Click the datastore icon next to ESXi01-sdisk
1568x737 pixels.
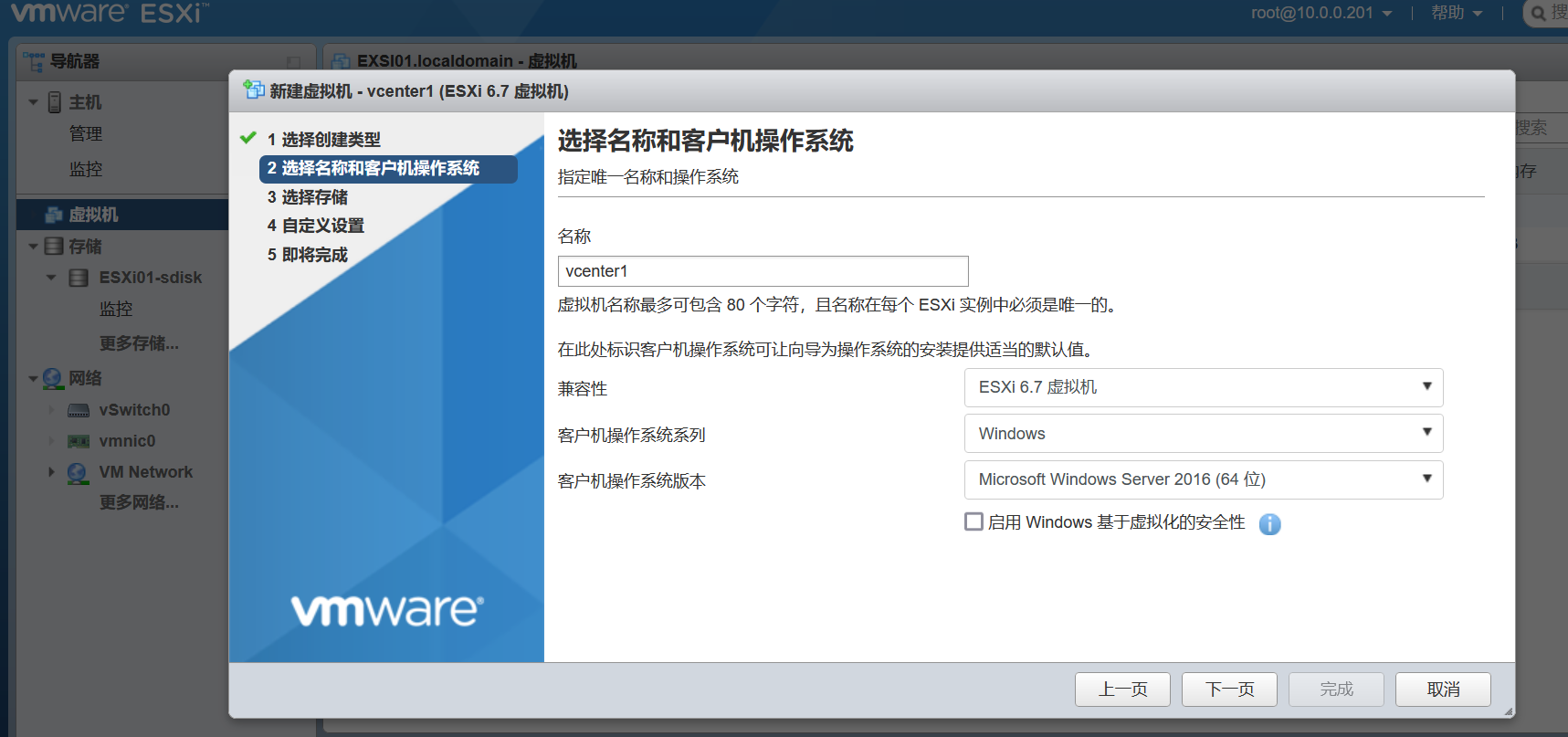(79, 278)
